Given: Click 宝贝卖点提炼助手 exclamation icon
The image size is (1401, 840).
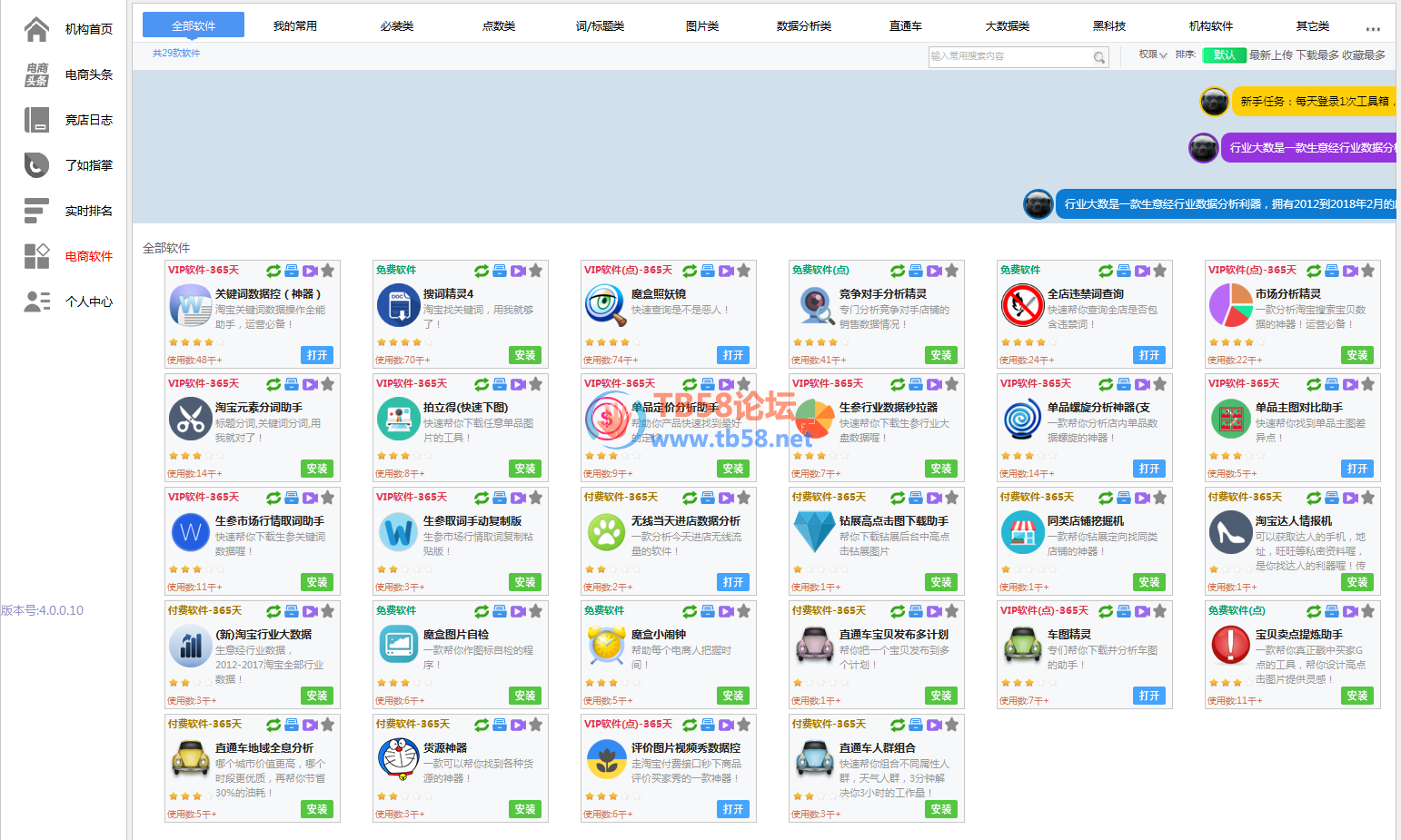Looking at the screenshot, I should tap(1231, 646).
